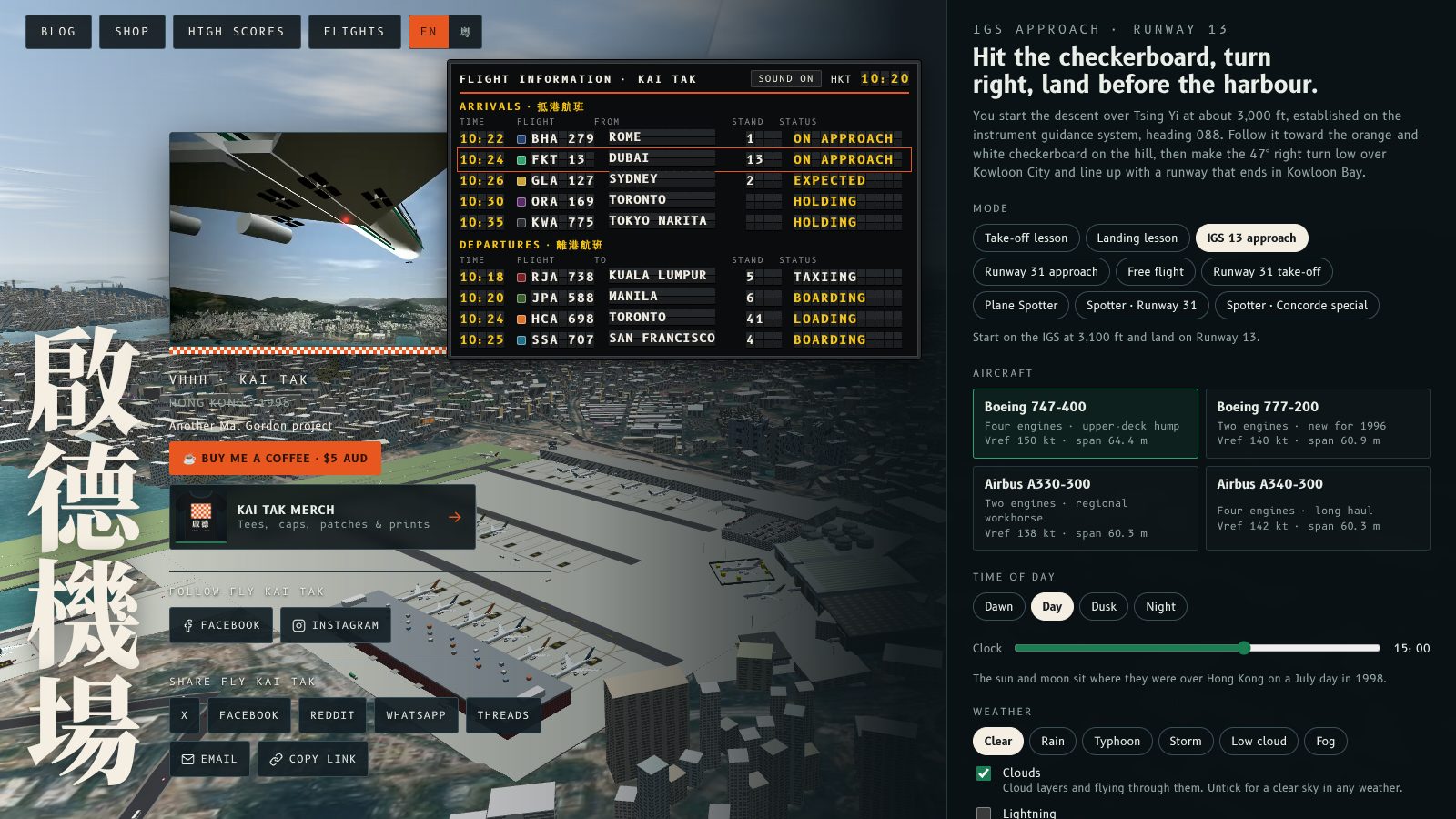Choose Typhoon weather
This screenshot has width=1456, height=819.
coord(1117,742)
